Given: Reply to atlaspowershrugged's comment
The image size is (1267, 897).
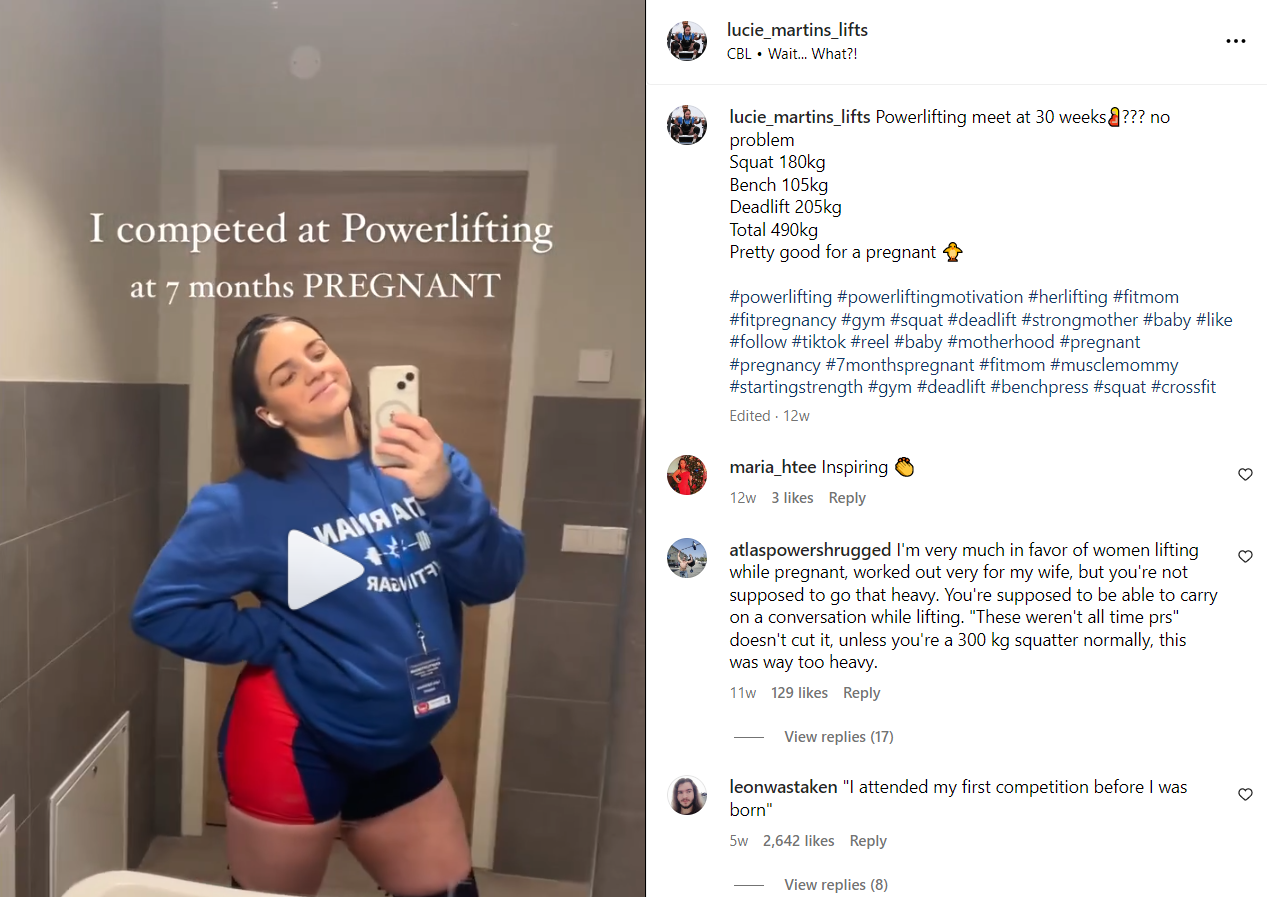Looking at the screenshot, I should point(861,693).
